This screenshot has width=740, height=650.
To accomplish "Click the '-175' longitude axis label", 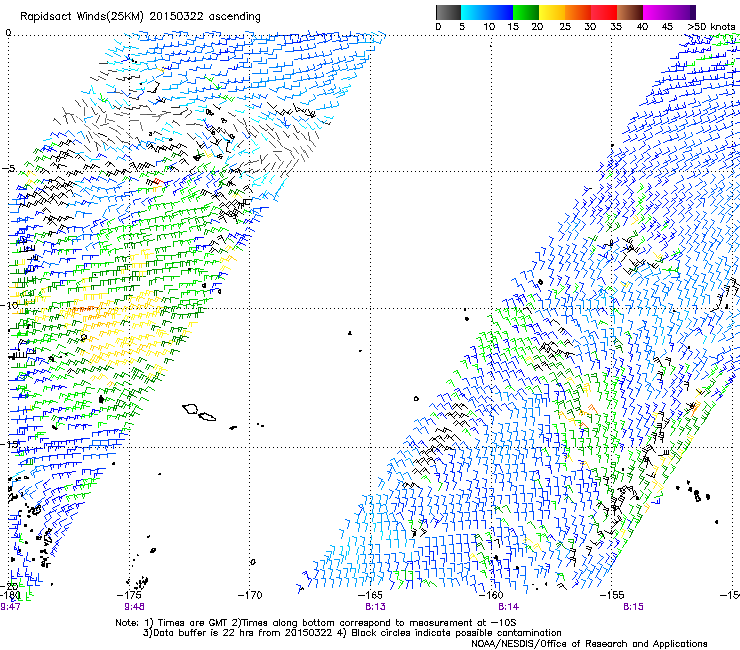I will point(129,595).
